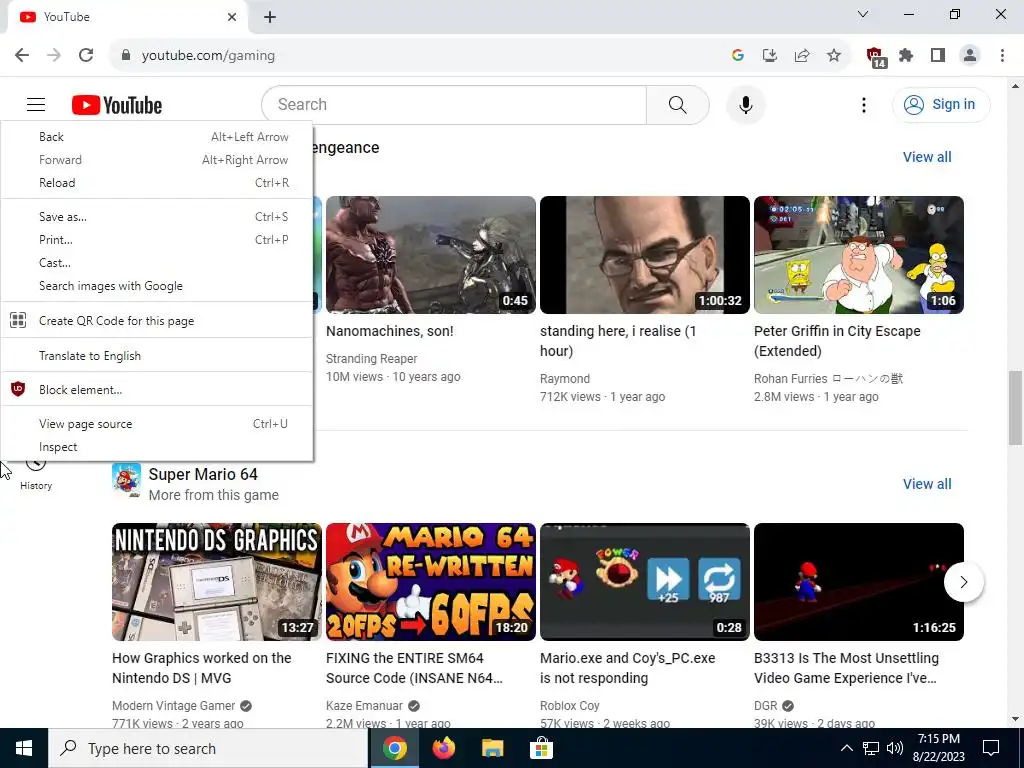1024x768 pixels.
Task: Choose Back in context menu
Action: pos(157,136)
